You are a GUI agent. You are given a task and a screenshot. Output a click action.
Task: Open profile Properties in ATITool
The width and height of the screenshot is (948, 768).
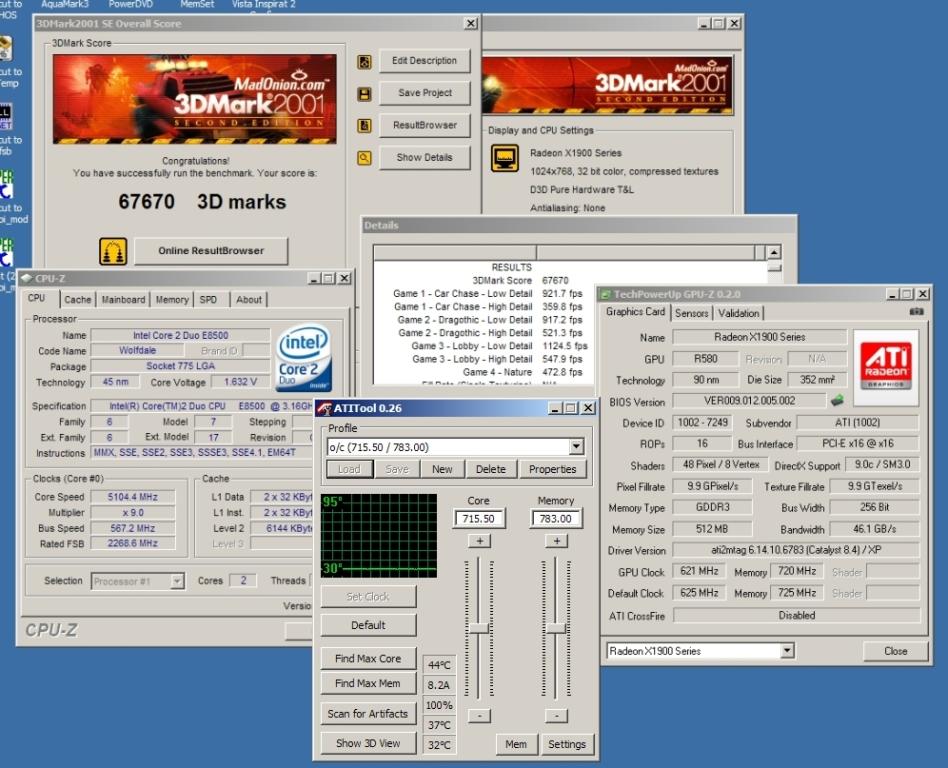coord(553,469)
